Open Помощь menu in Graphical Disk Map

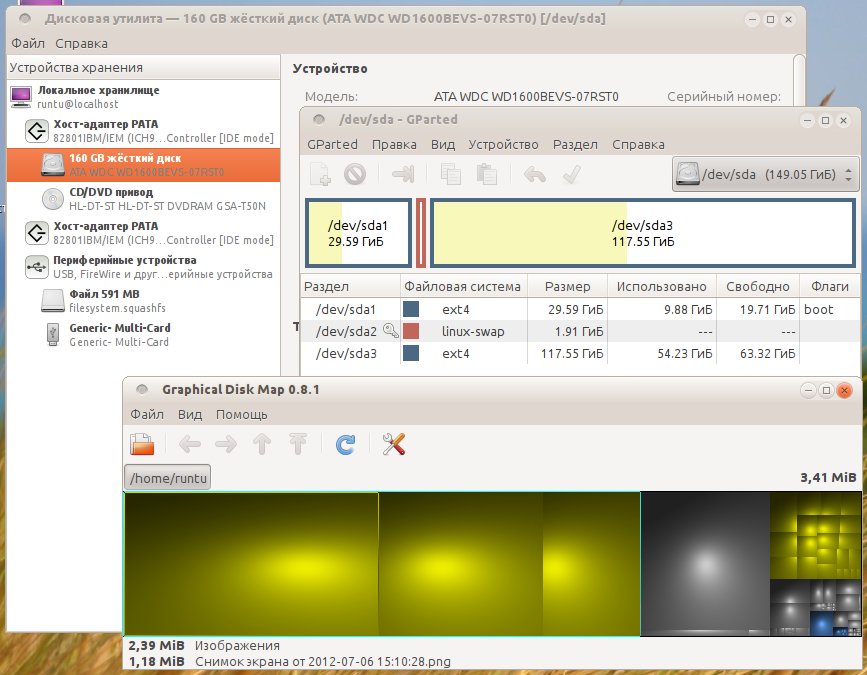click(x=242, y=414)
